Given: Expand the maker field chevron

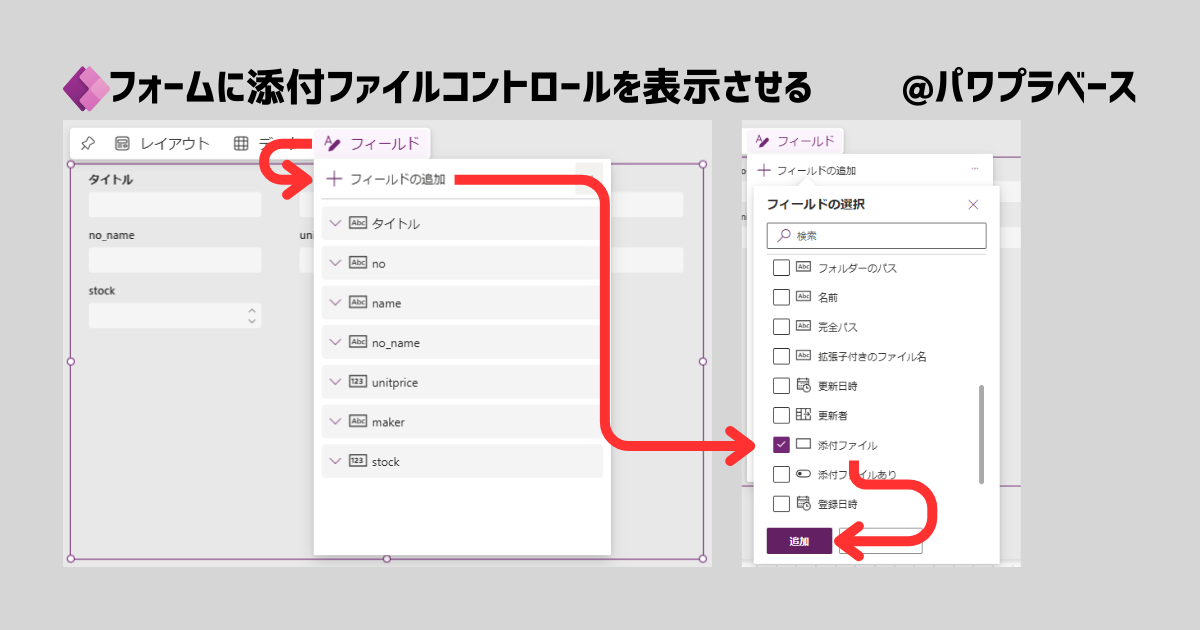Looking at the screenshot, I should pos(335,421).
